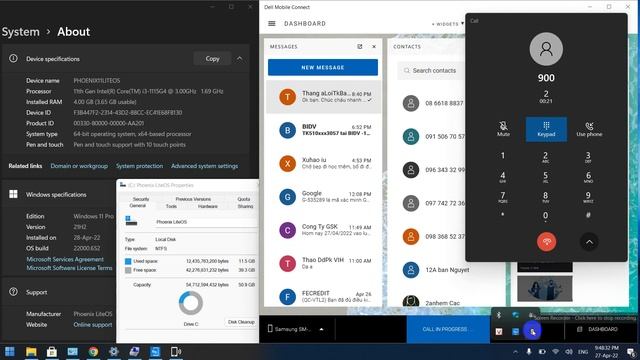Image resolution: width=640 pixels, height=360 pixels.
Task: Open the BIDV message thread
Action: tap(323, 130)
